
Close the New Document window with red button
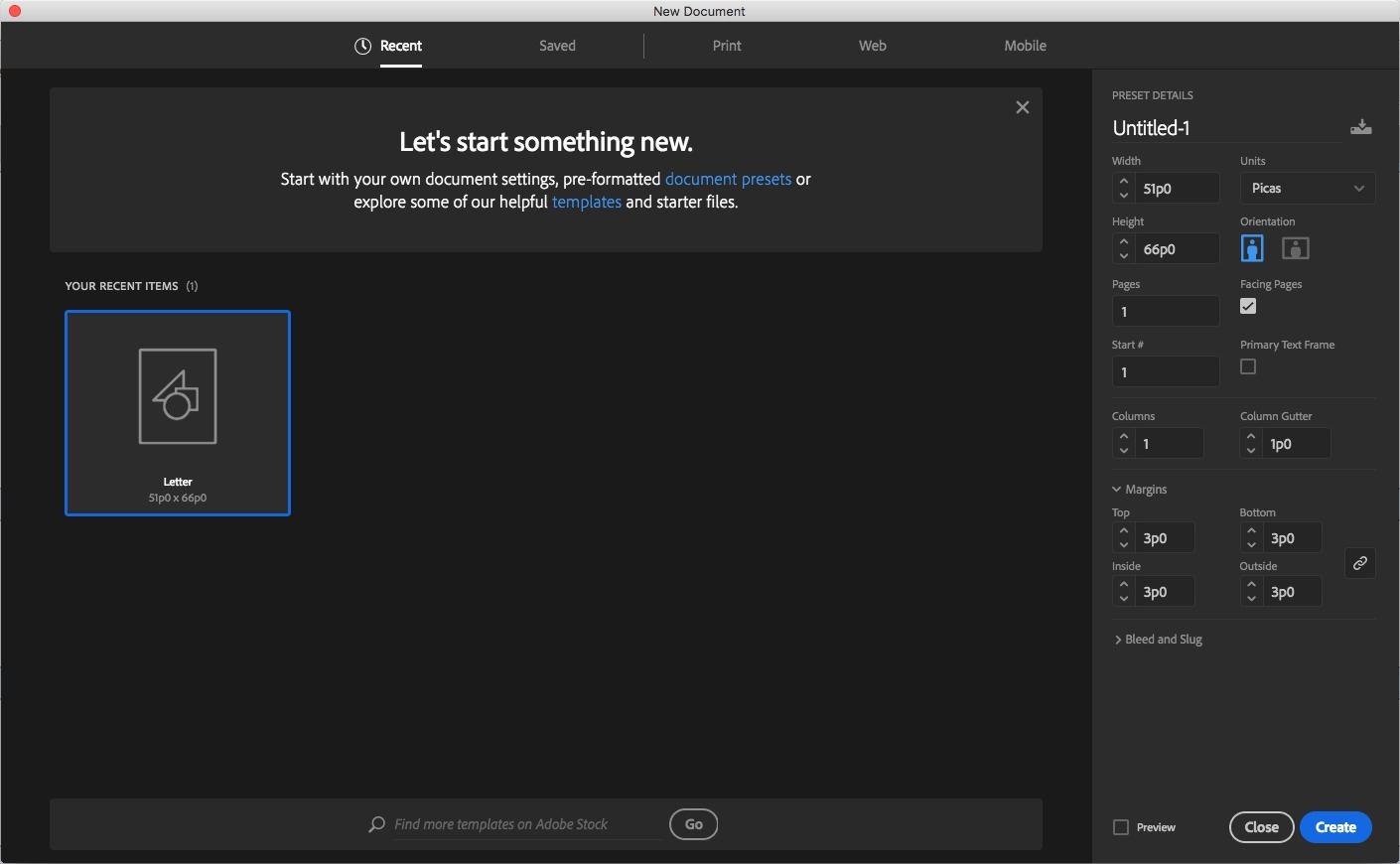tap(14, 11)
